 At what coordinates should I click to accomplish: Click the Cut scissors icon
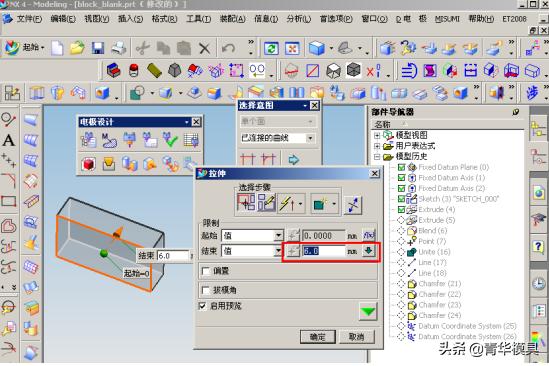(143, 48)
